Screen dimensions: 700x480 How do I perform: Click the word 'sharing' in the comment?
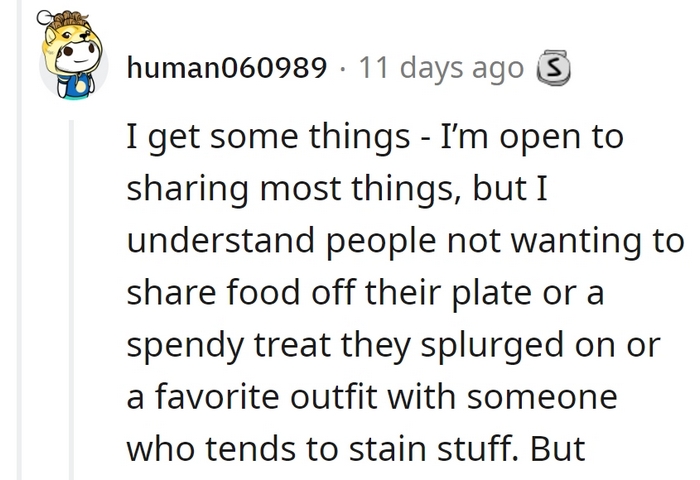click(188, 189)
